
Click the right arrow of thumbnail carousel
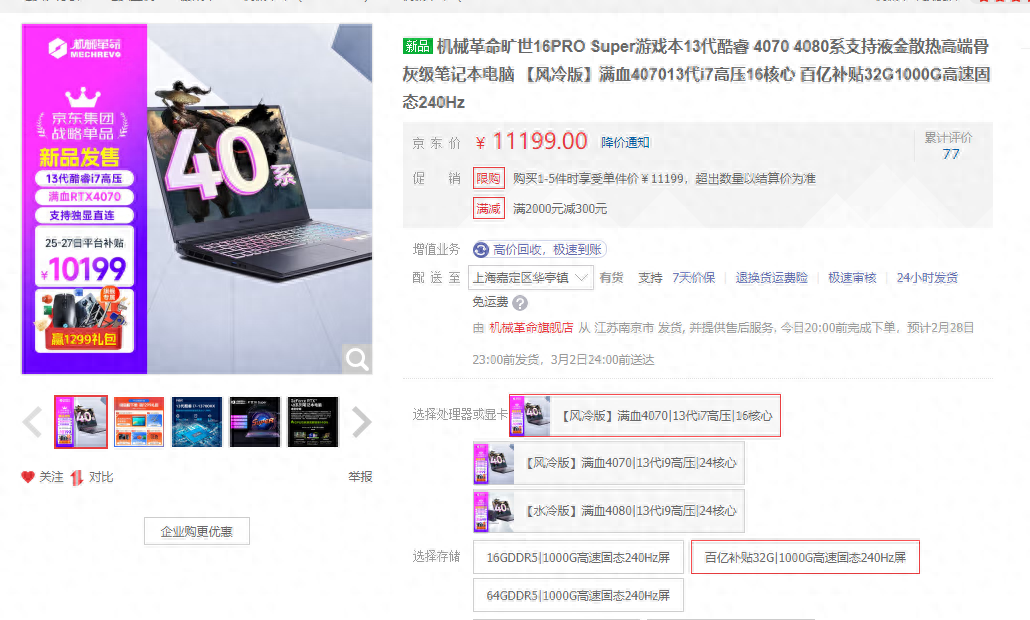tap(361, 422)
